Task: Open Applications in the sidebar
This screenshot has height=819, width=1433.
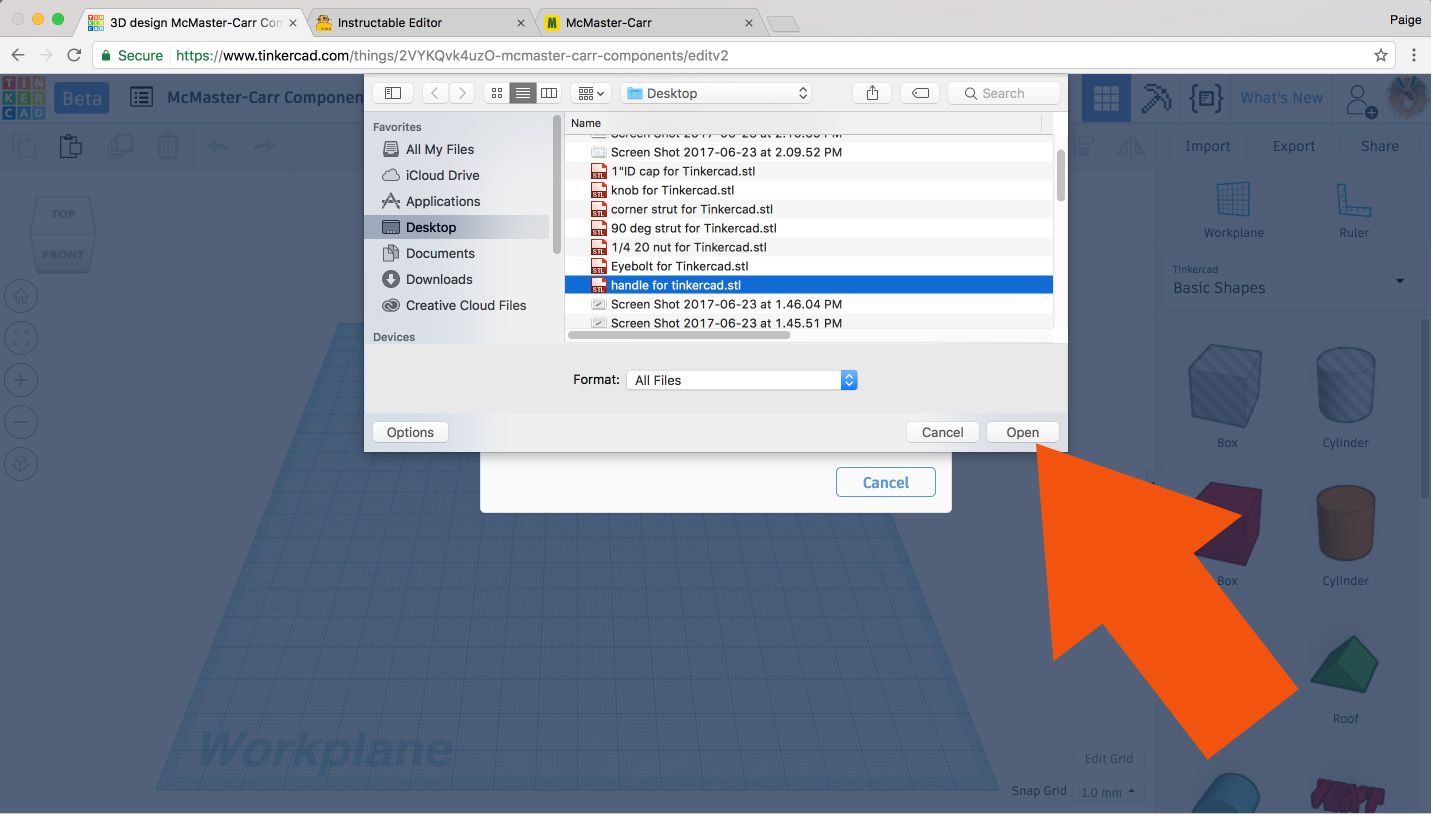Action: coord(443,201)
